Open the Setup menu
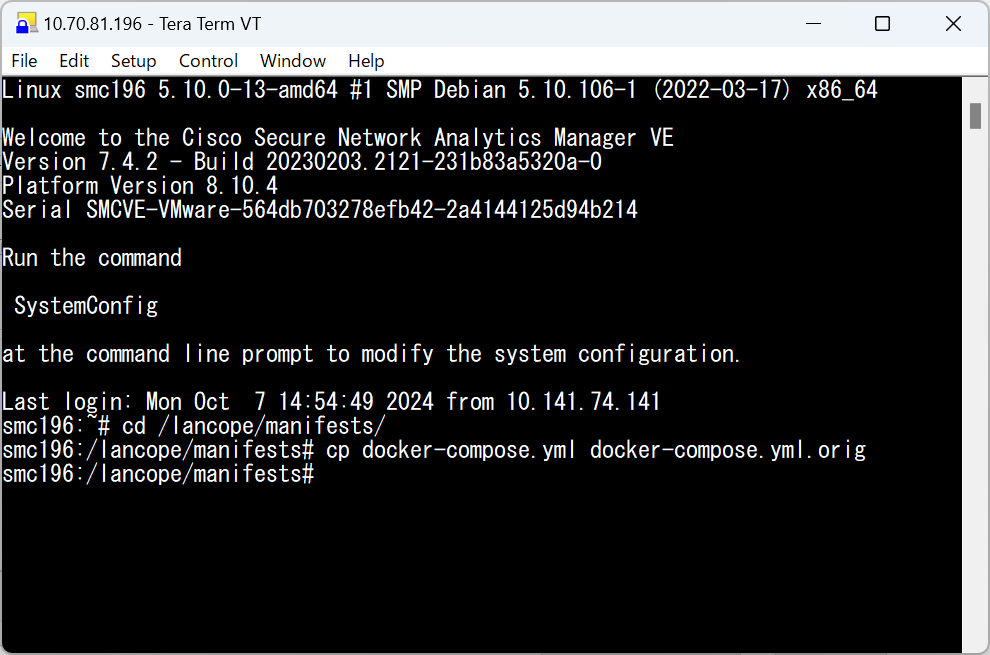This screenshot has height=655, width=990. (x=133, y=61)
